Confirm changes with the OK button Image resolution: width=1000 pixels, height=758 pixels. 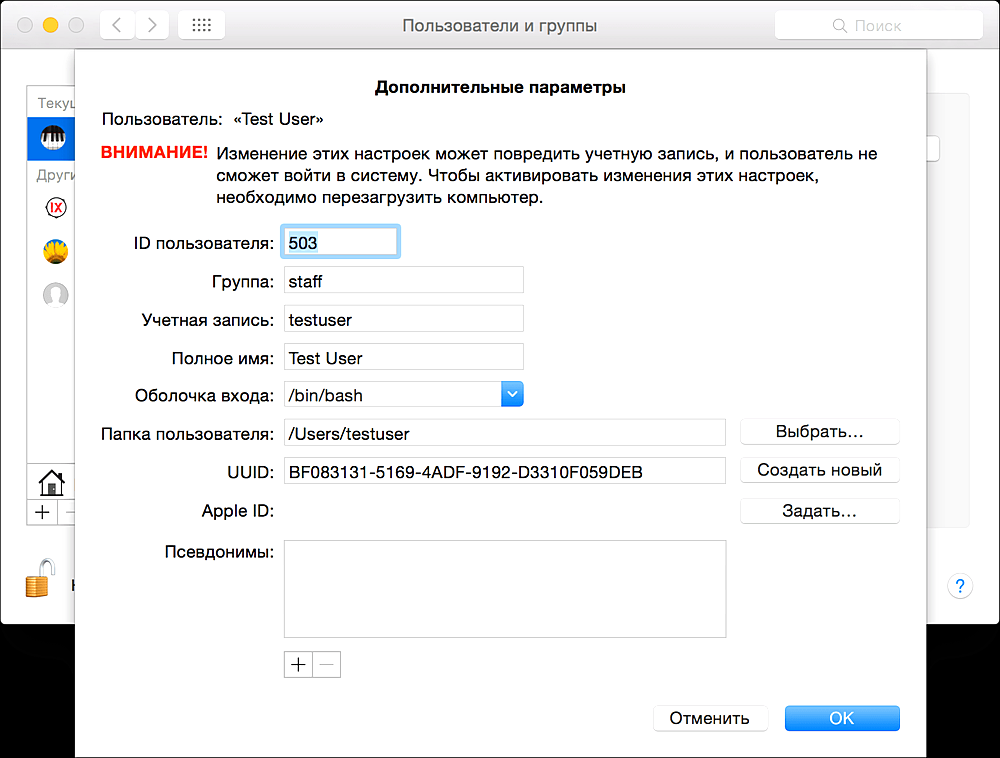click(841, 718)
